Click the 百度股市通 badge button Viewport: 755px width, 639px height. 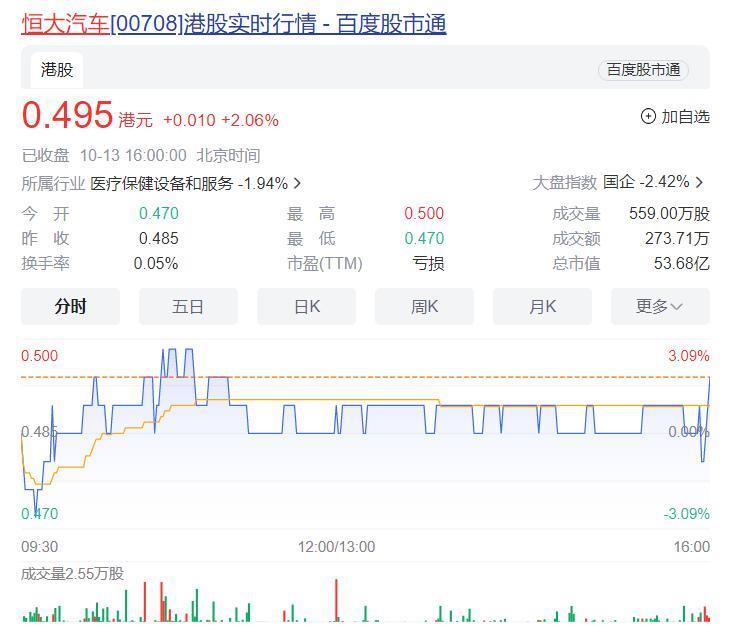(x=643, y=70)
